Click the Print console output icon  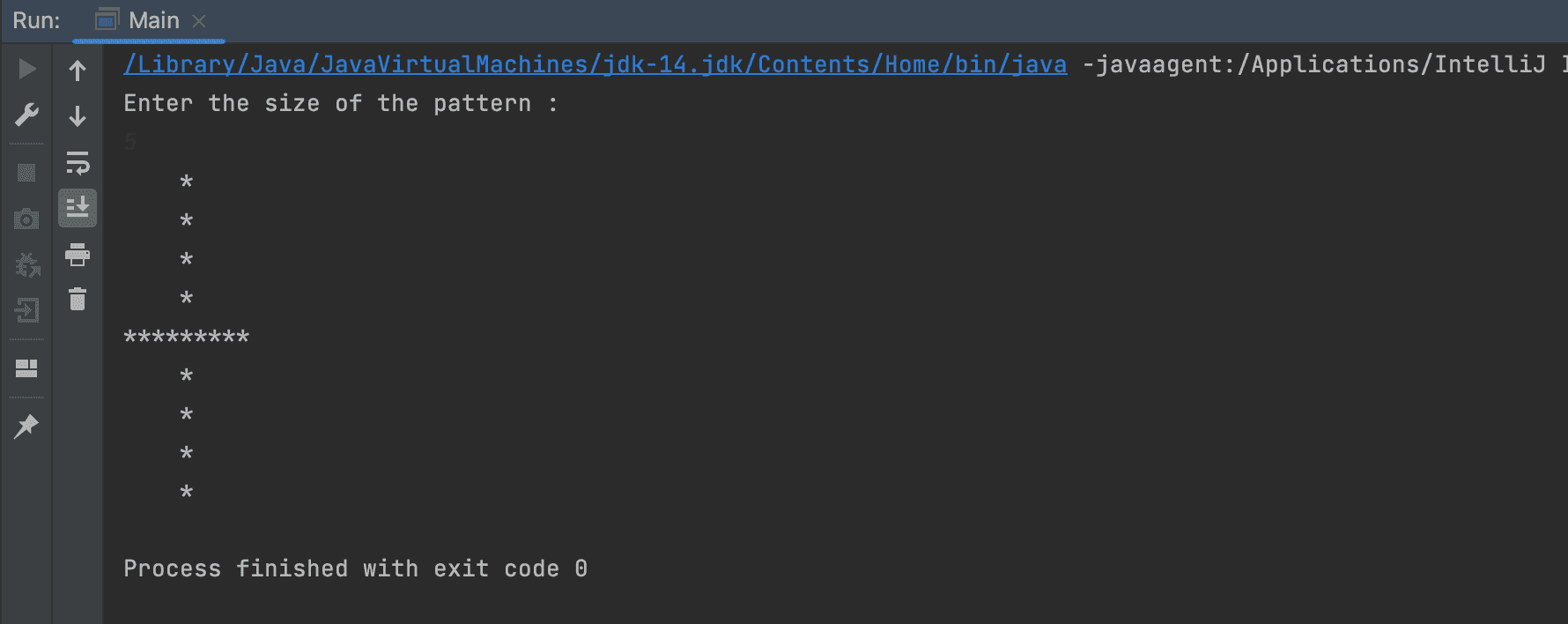coord(78,255)
